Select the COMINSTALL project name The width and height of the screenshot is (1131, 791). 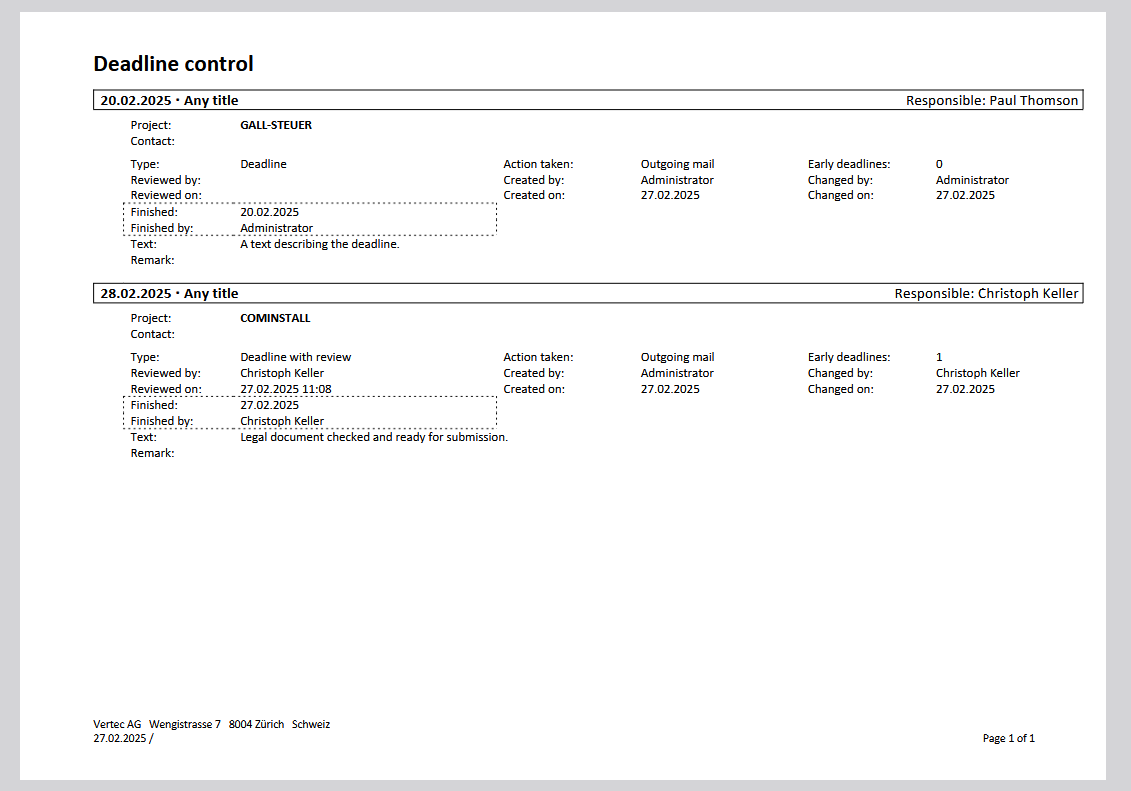pos(275,318)
